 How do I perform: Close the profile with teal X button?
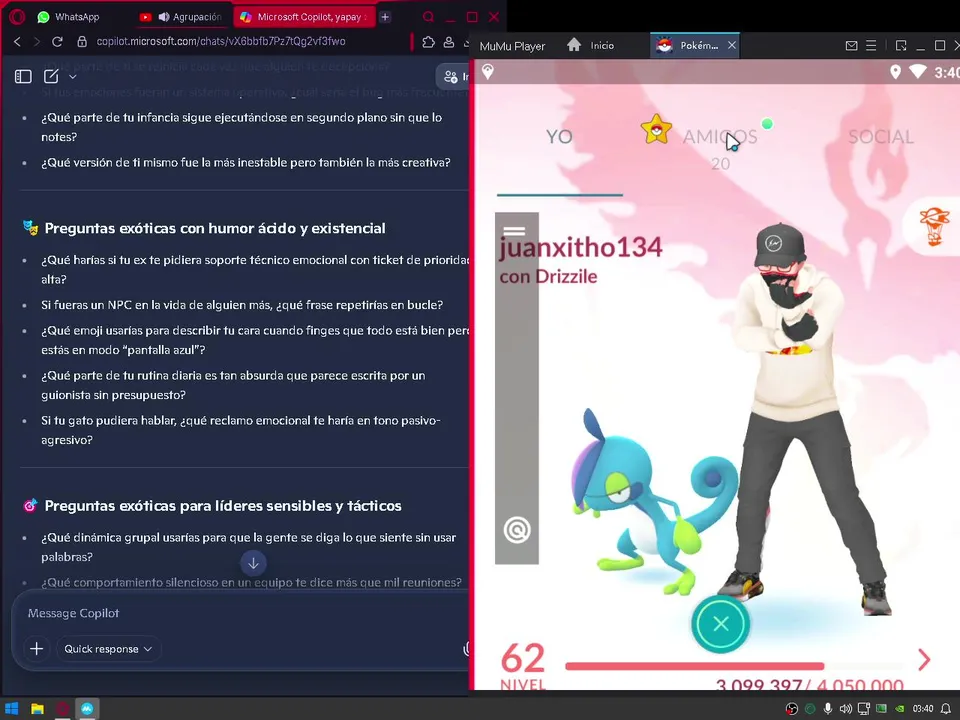point(721,624)
